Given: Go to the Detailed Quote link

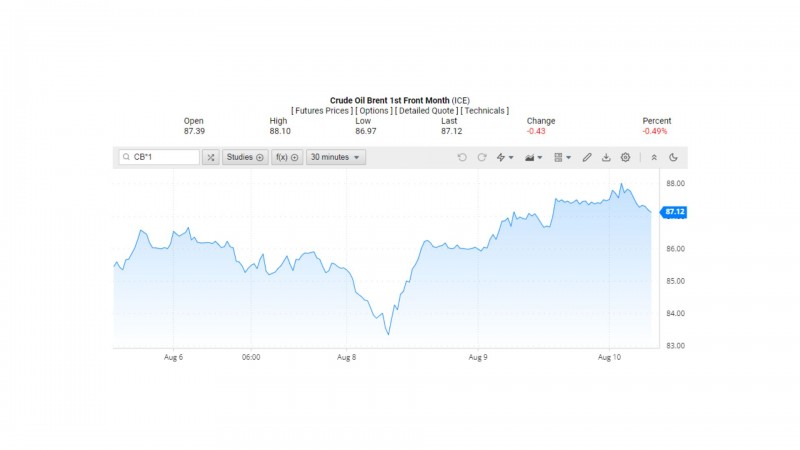Looking at the screenshot, I should pos(428,110).
